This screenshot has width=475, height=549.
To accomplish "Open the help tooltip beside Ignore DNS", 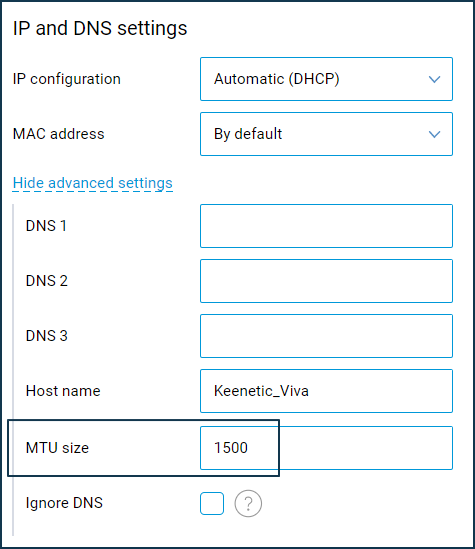I will (x=248, y=503).
